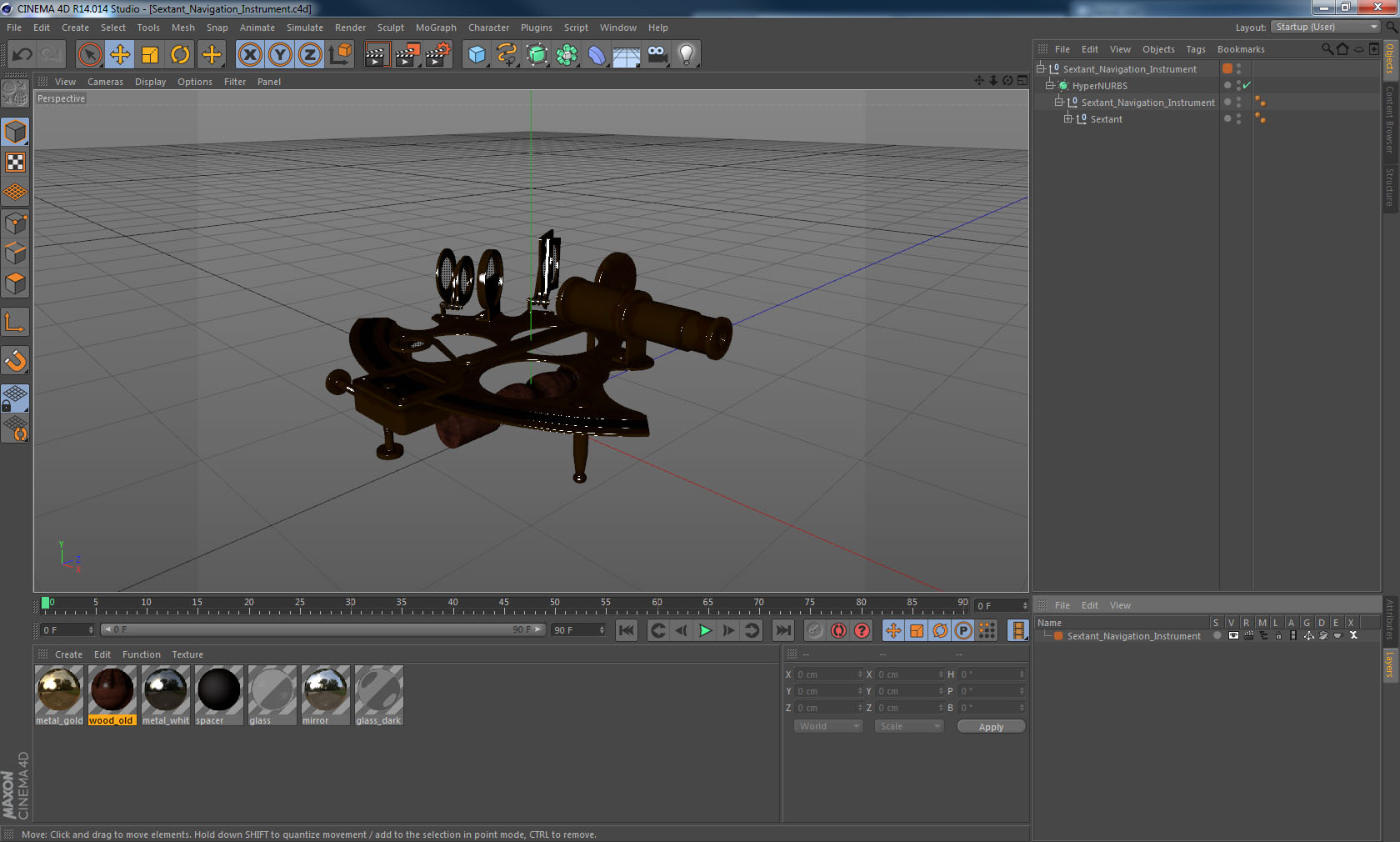This screenshot has width=1400, height=842.
Task: Open the Scale mode dropdown
Action: click(x=908, y=726)
